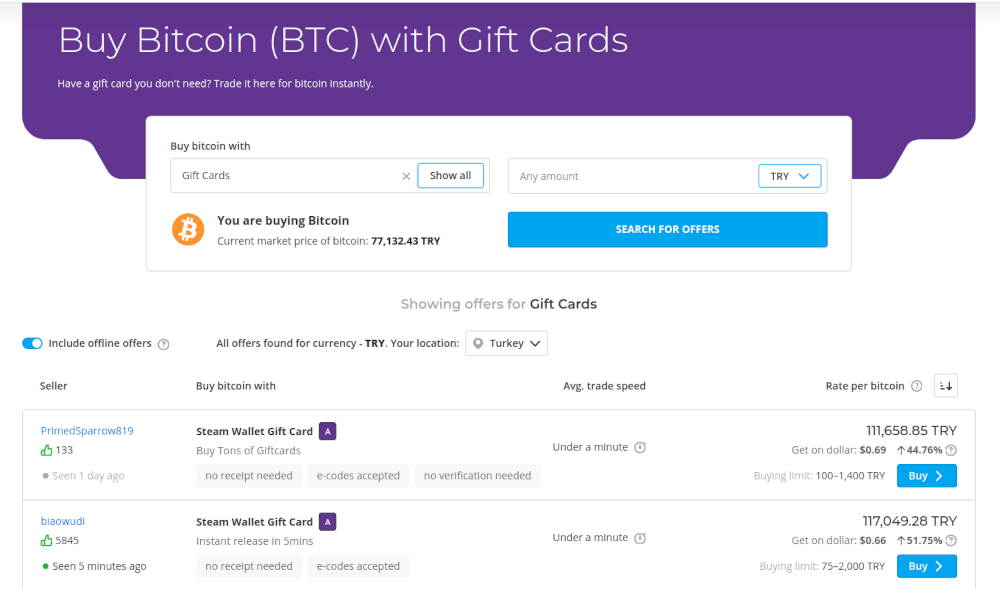This screenshot has height=589, width=1000.
Task: Click the SEARCH FOR OFFERS button
Action: (667, 229)
